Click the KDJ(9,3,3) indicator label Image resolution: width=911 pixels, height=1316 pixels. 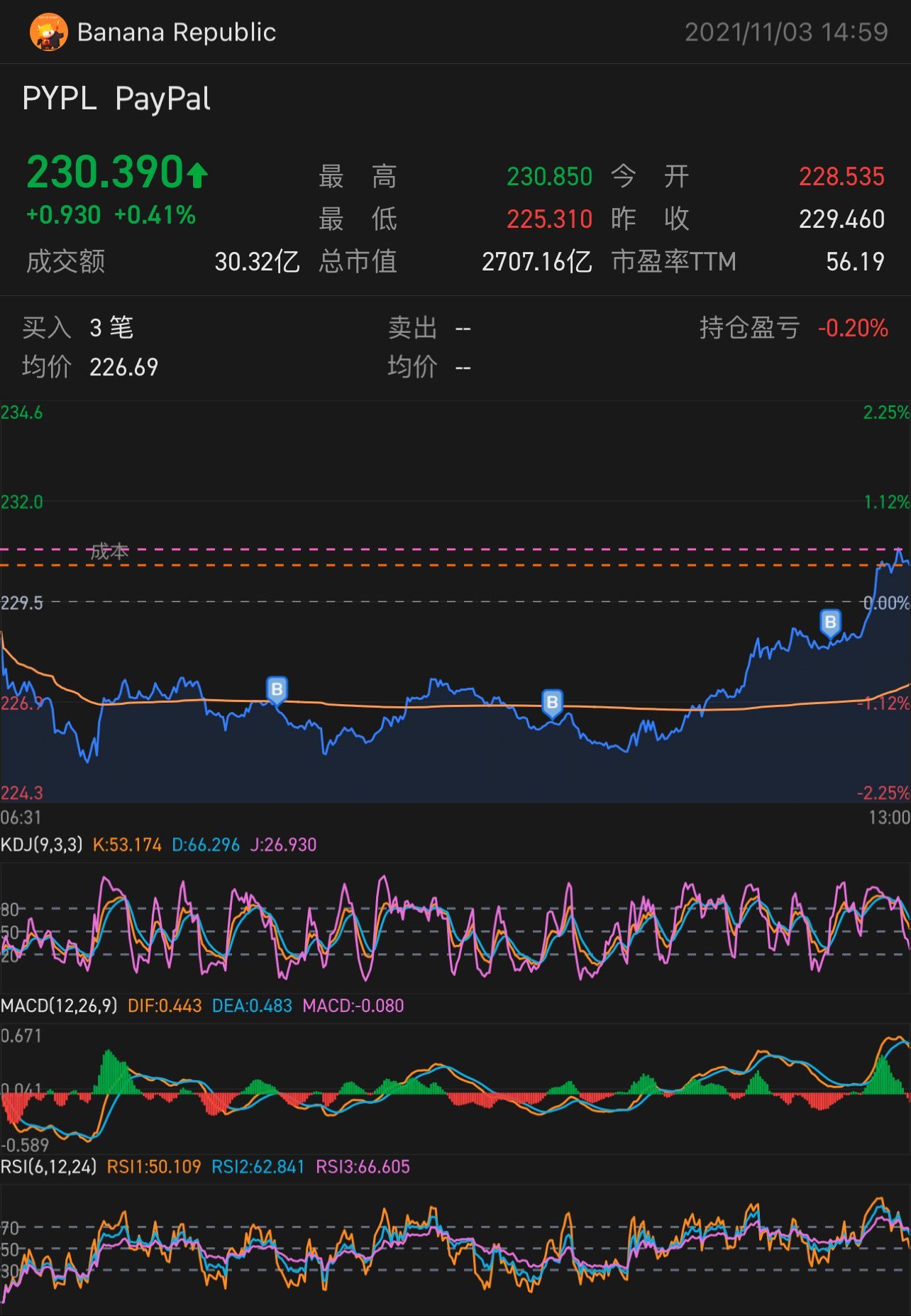coord(41,845)
